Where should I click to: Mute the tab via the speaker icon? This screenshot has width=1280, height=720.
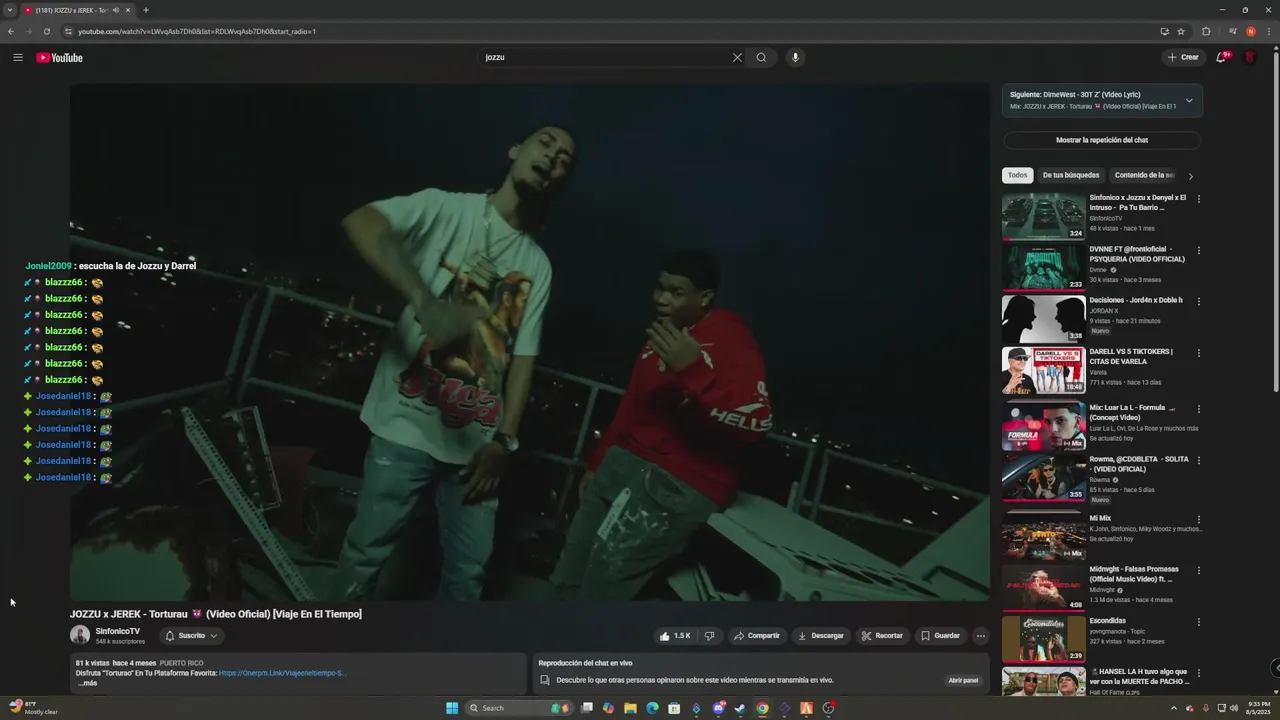coord(115,10)
